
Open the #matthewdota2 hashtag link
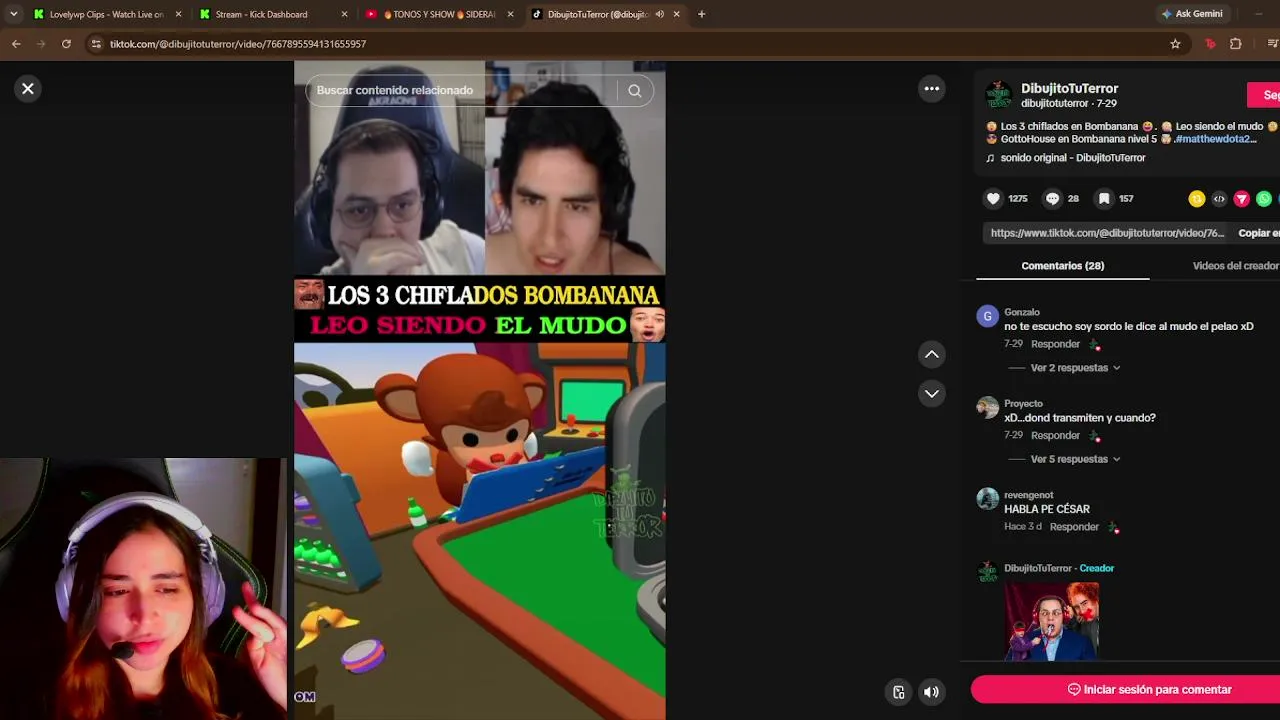[1215, 139]
